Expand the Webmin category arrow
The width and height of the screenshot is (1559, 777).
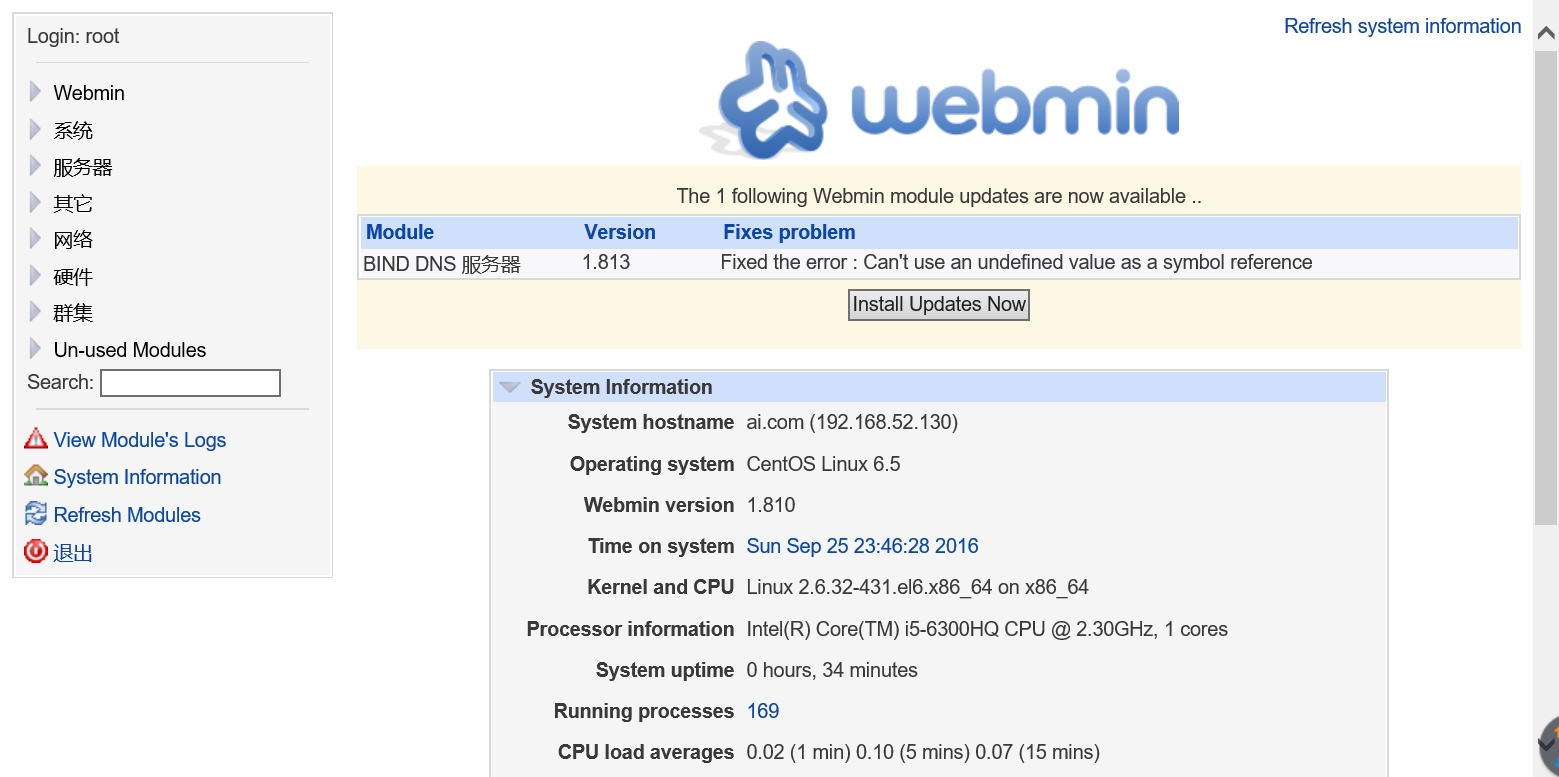pyautogui.click(x=35, y=92)
